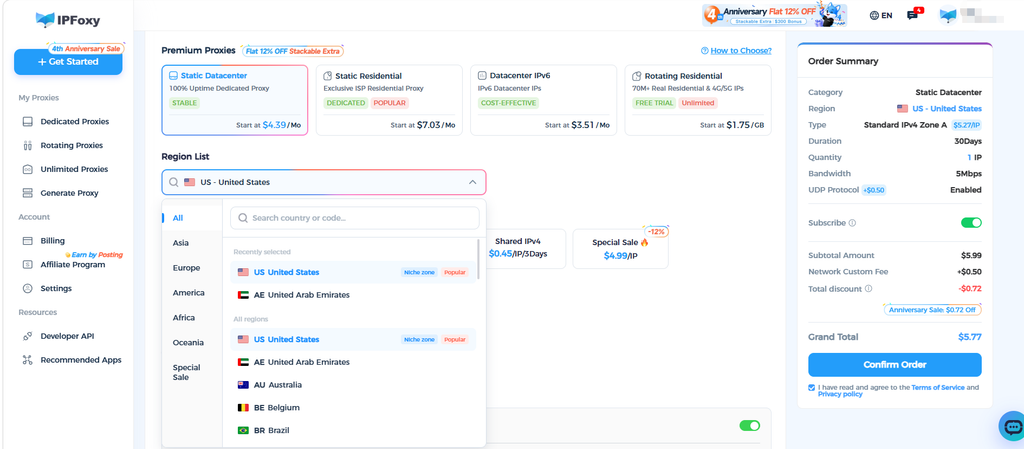Choose the Static Residential proxy card
Viewport: 1024px width, 449px height.
(x=389, y=100)
